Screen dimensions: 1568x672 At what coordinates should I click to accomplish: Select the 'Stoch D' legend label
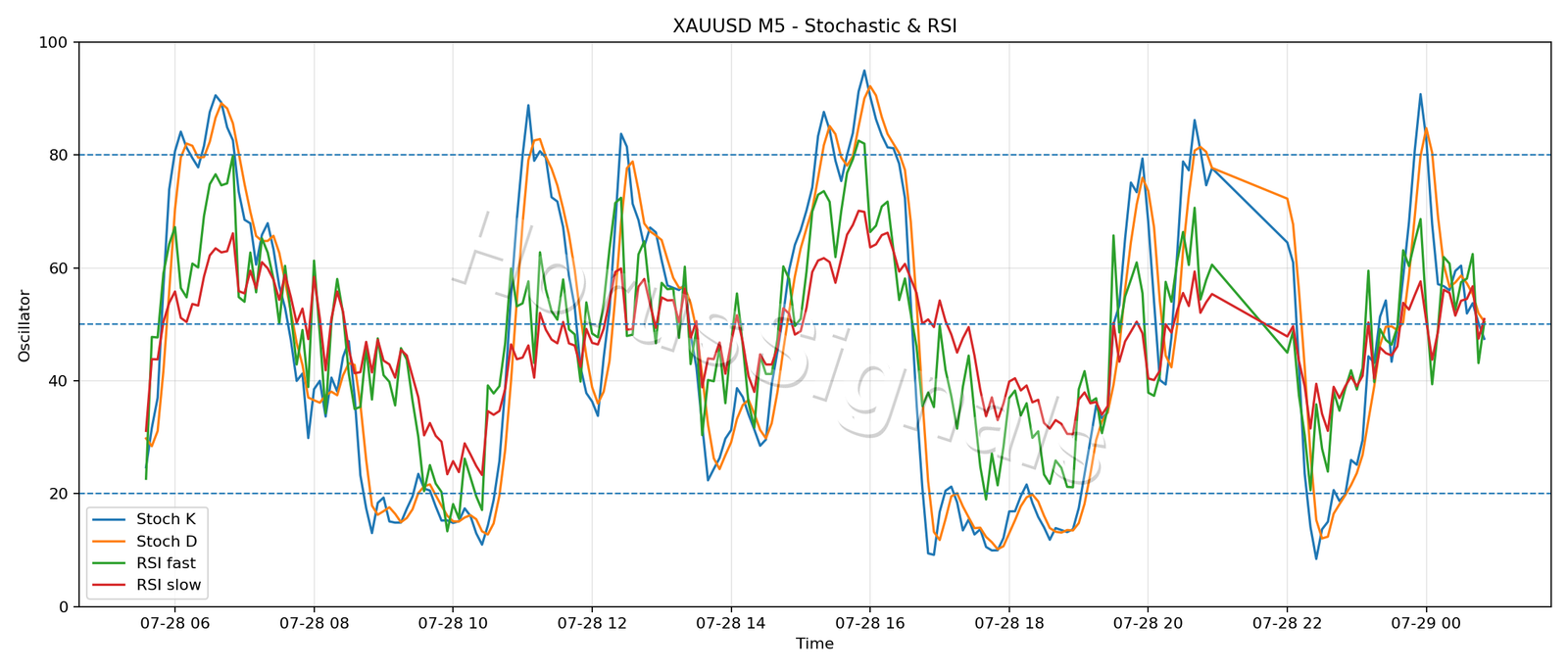pos(167,542)
